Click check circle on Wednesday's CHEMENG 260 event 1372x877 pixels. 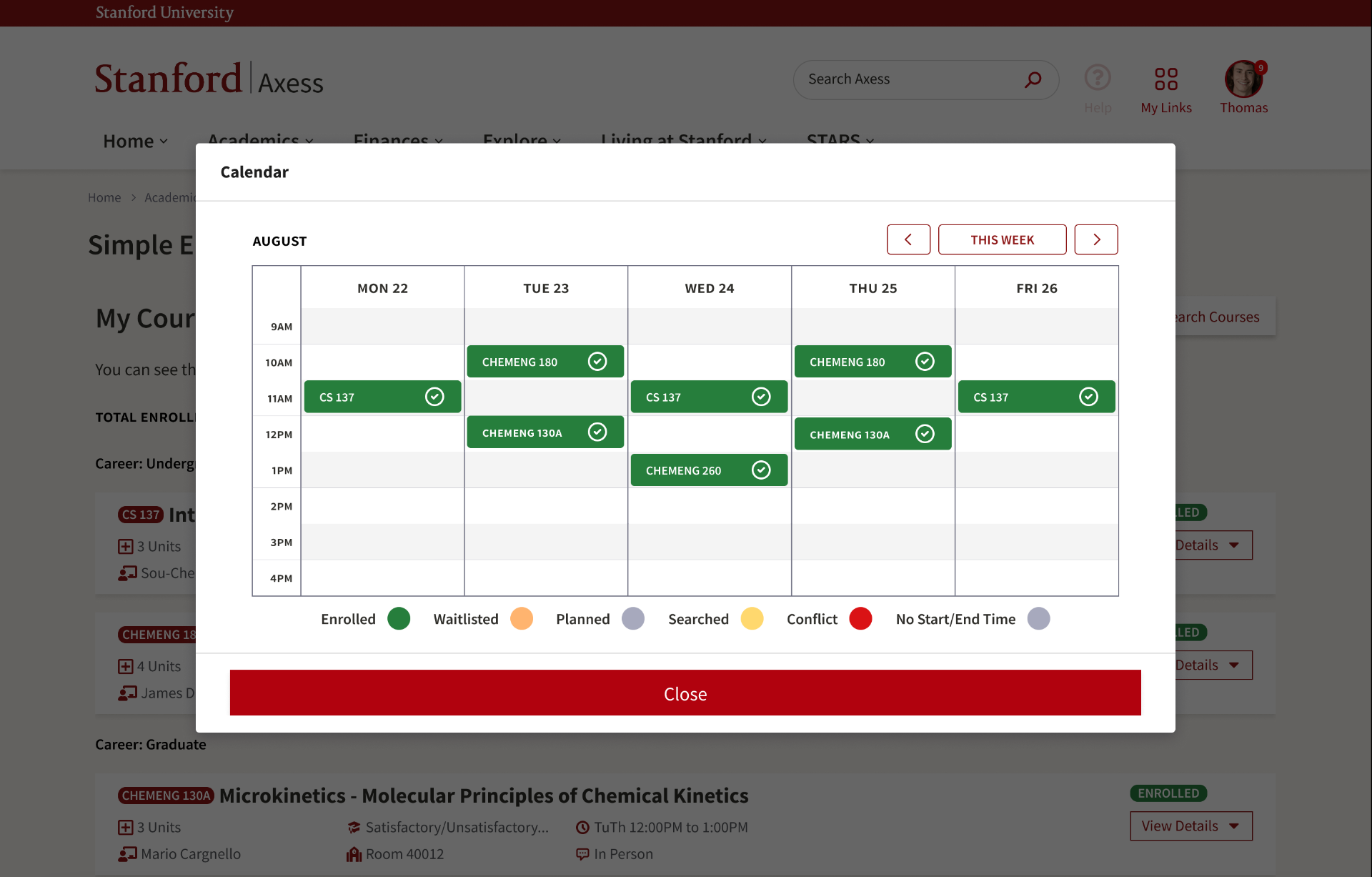click(761, 470)
